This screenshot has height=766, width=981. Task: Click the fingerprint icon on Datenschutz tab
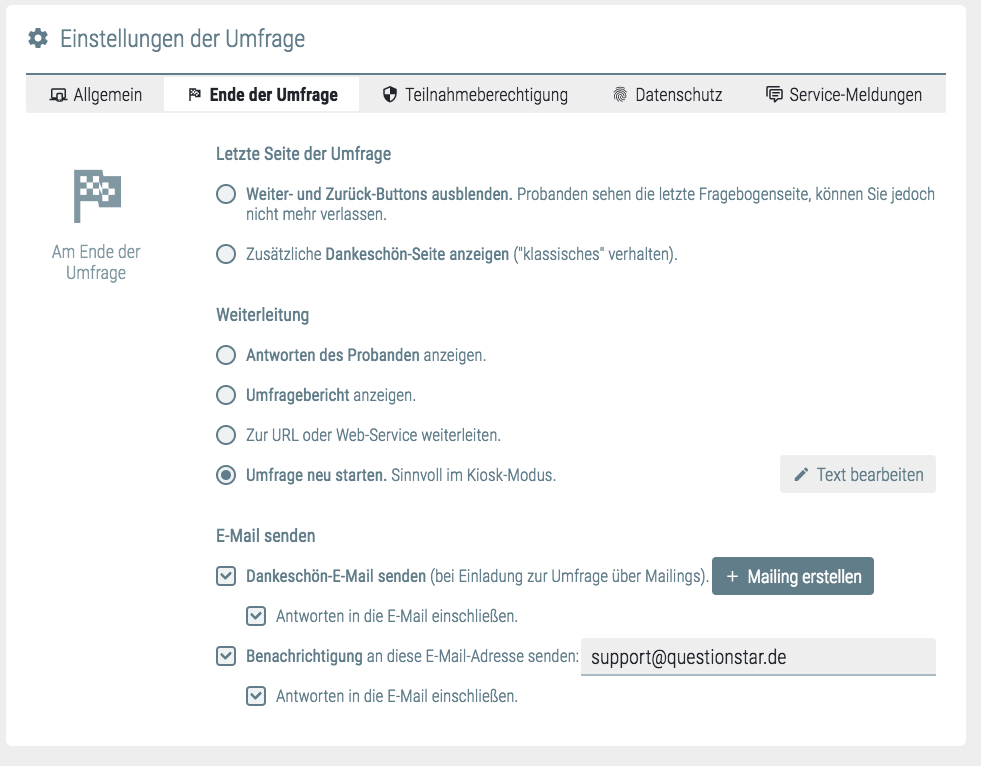[x=620, y=96]
